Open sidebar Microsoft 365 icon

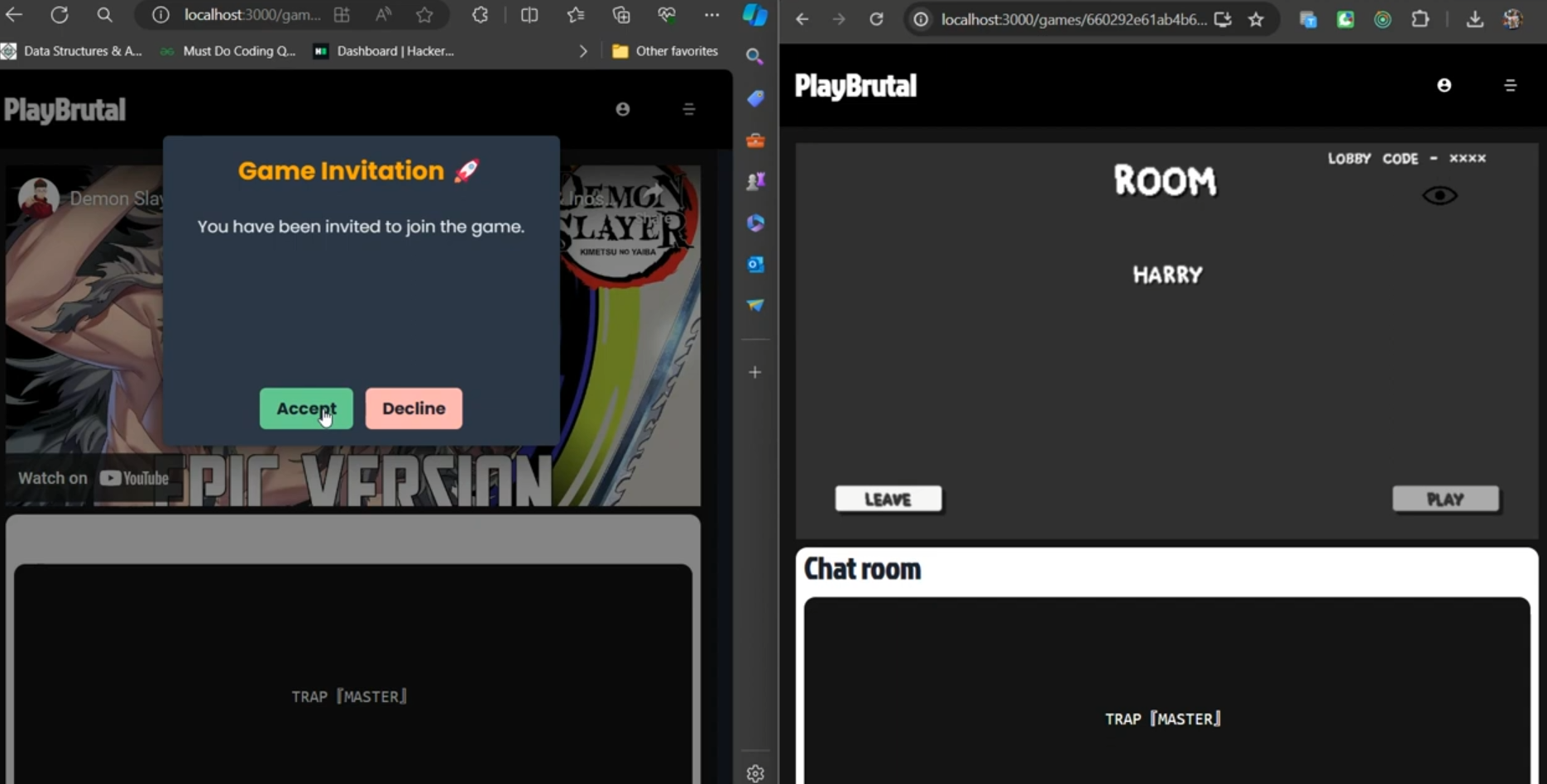click(x=755, y=222)
